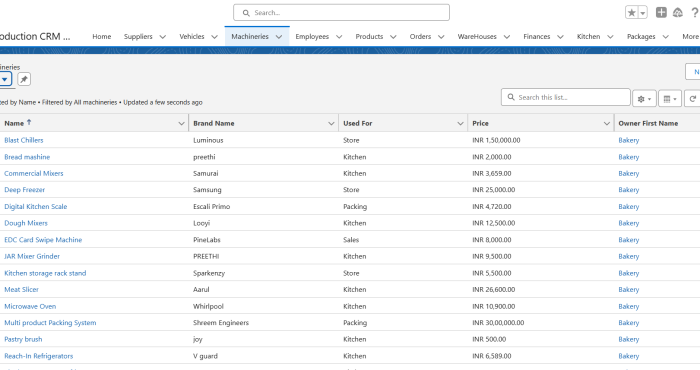The width and height of the screenshot is (700, 370).
Task: Expand the Vehicles tab menu
Action: pos(214,37)
